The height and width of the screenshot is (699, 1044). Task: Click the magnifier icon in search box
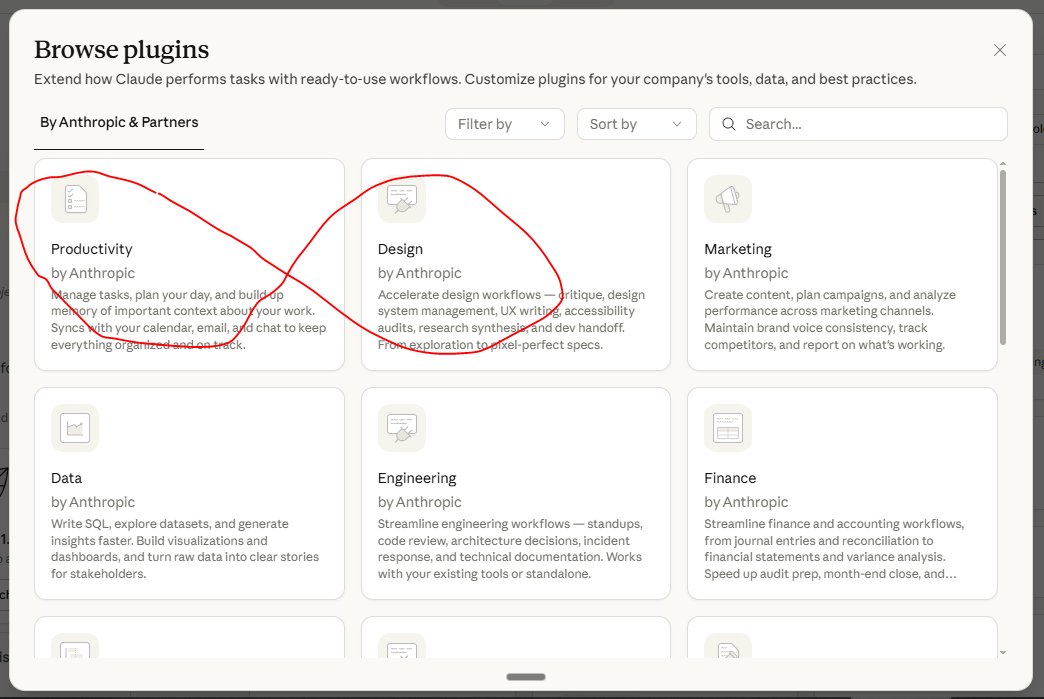pyautogui.click(x=729, y=124)
